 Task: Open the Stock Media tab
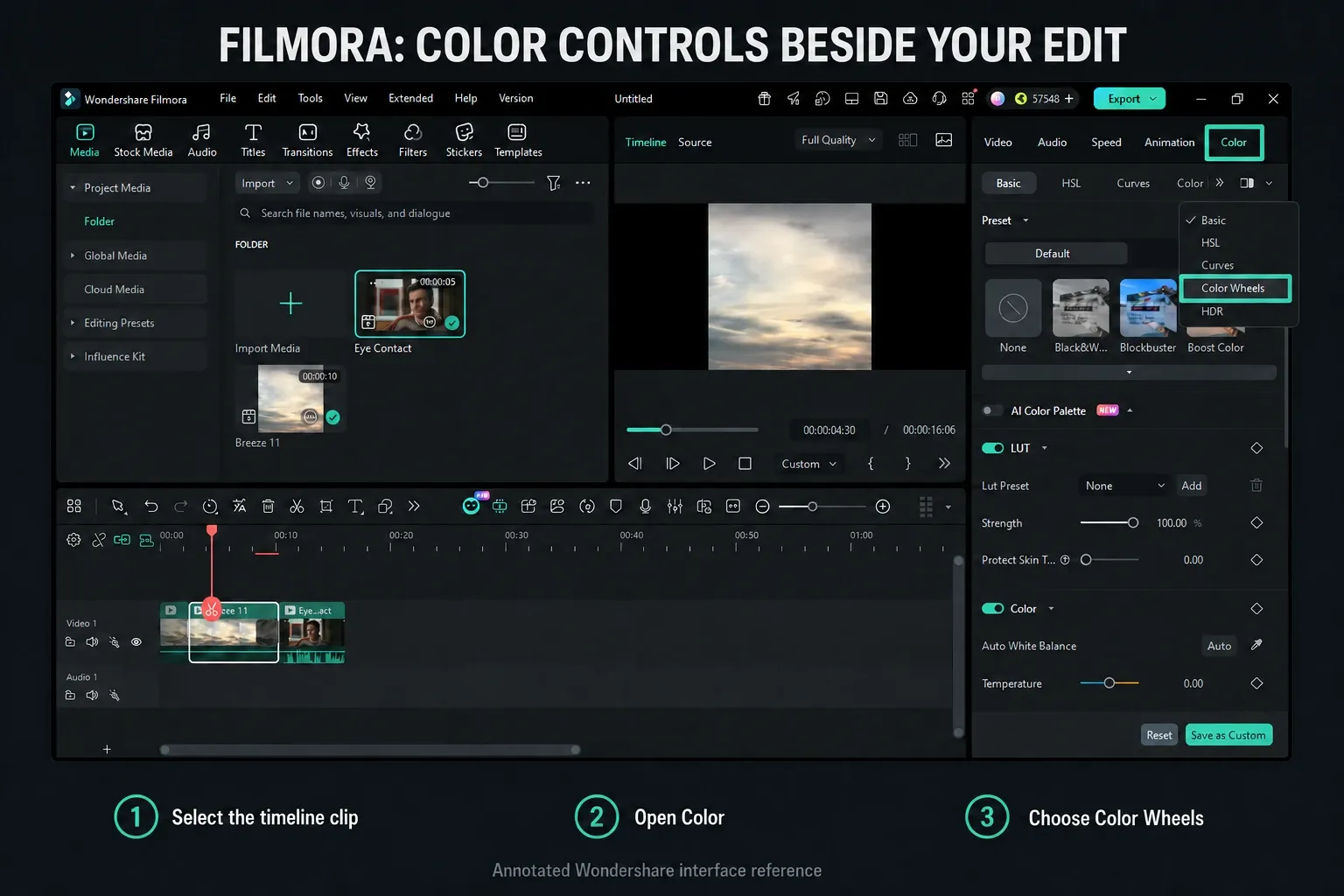point(143,141)
